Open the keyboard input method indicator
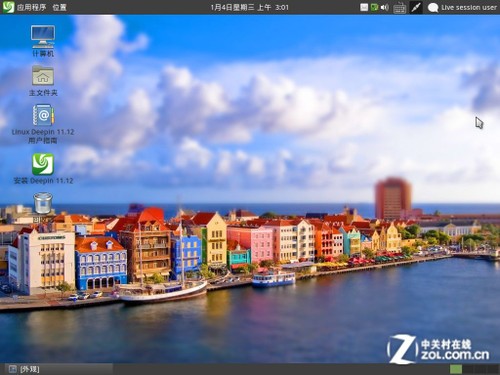This screenshot has height=375, width=500. click(399, 8)
